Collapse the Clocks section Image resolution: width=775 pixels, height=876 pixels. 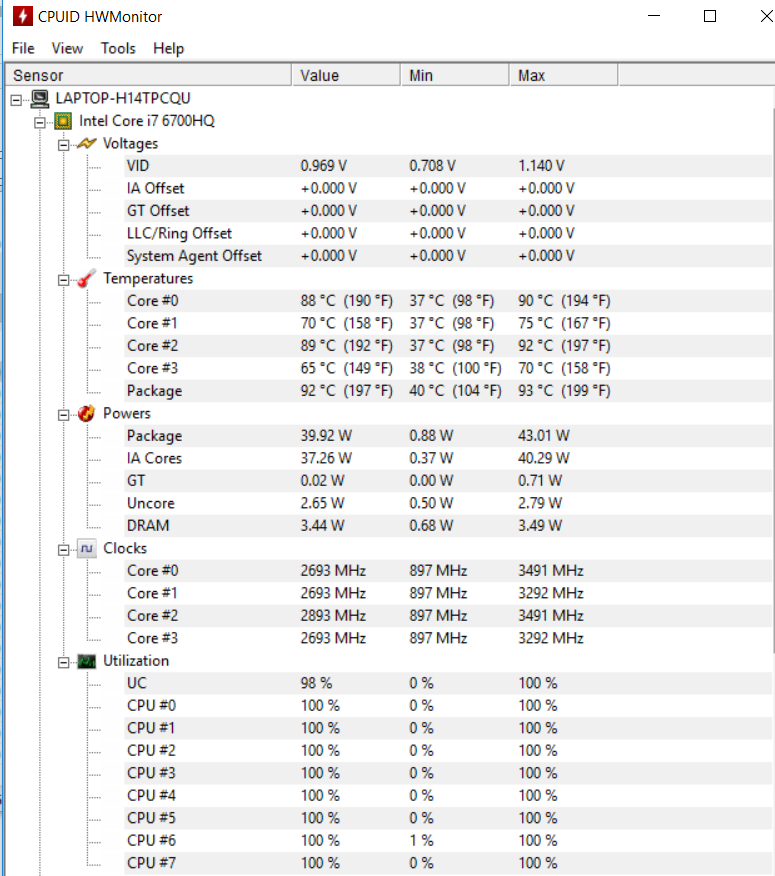pyautogui.click(x=64, y=550)
